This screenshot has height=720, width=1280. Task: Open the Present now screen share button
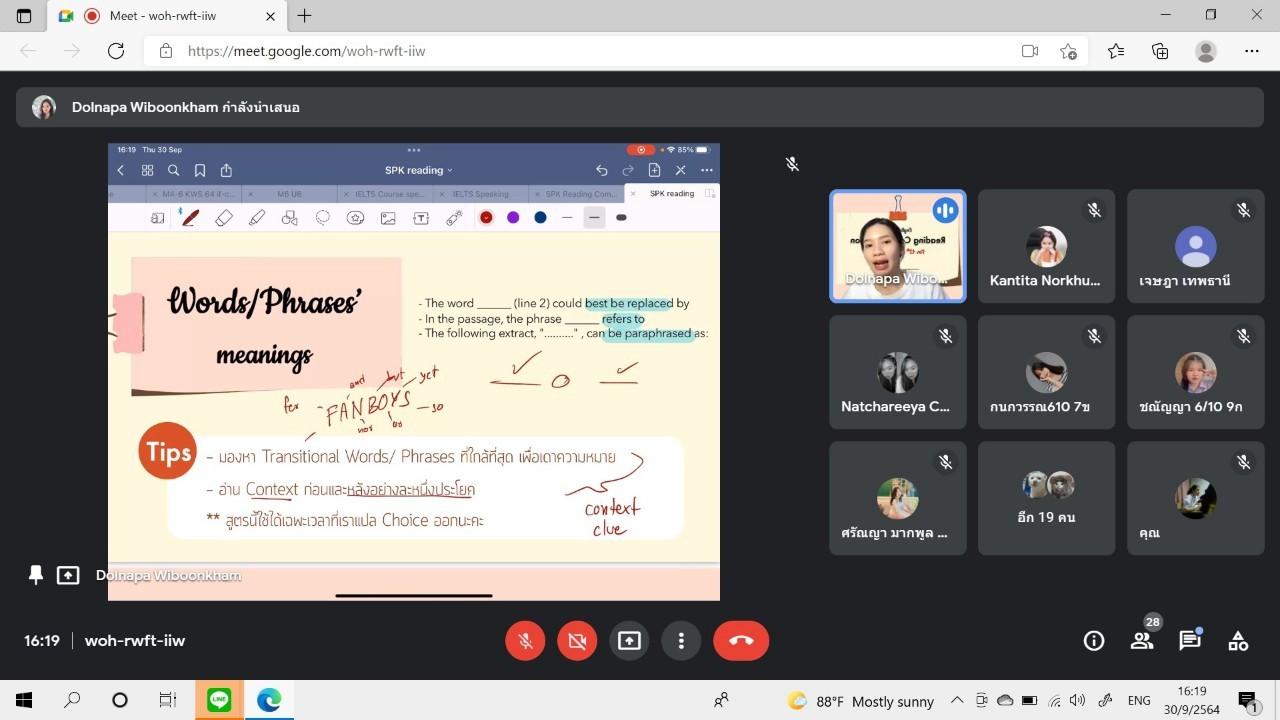(x=629, y=641)
